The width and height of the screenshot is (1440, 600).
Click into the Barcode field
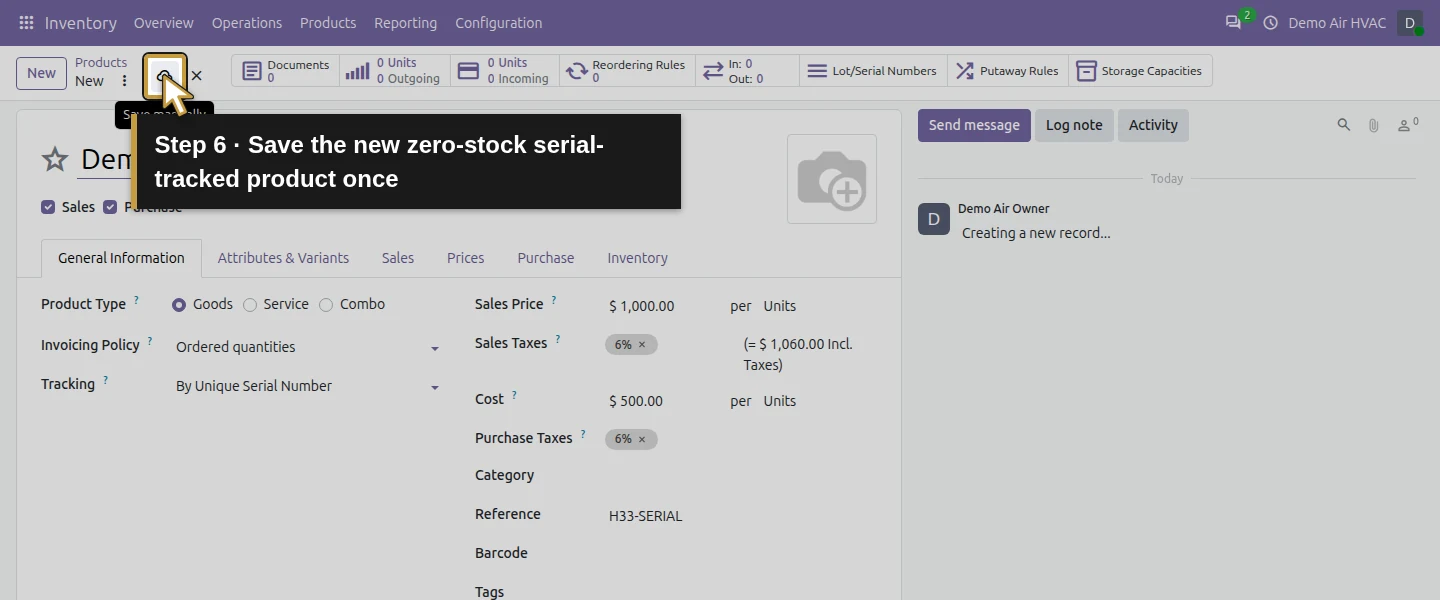pyautogui.click(x=740, y=554)
